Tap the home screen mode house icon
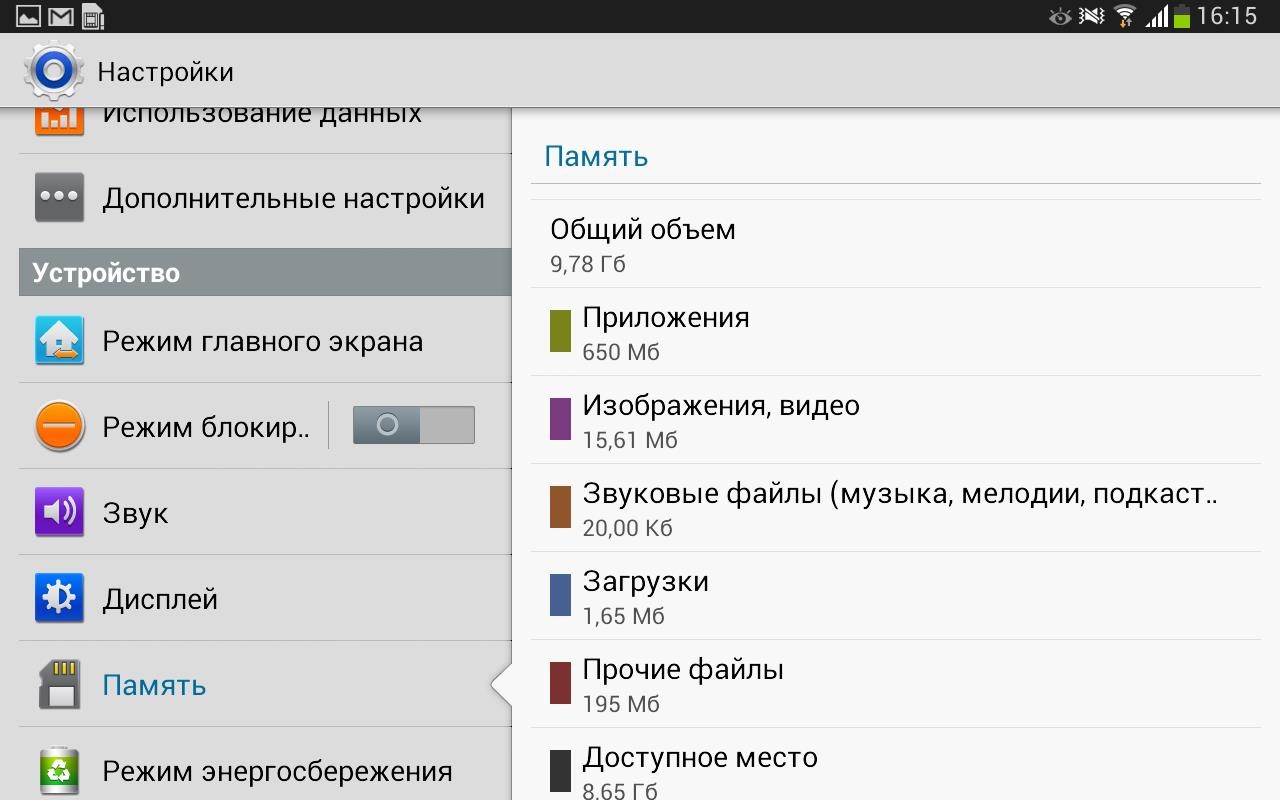The image size is (1280, 800). coord(59,341)
